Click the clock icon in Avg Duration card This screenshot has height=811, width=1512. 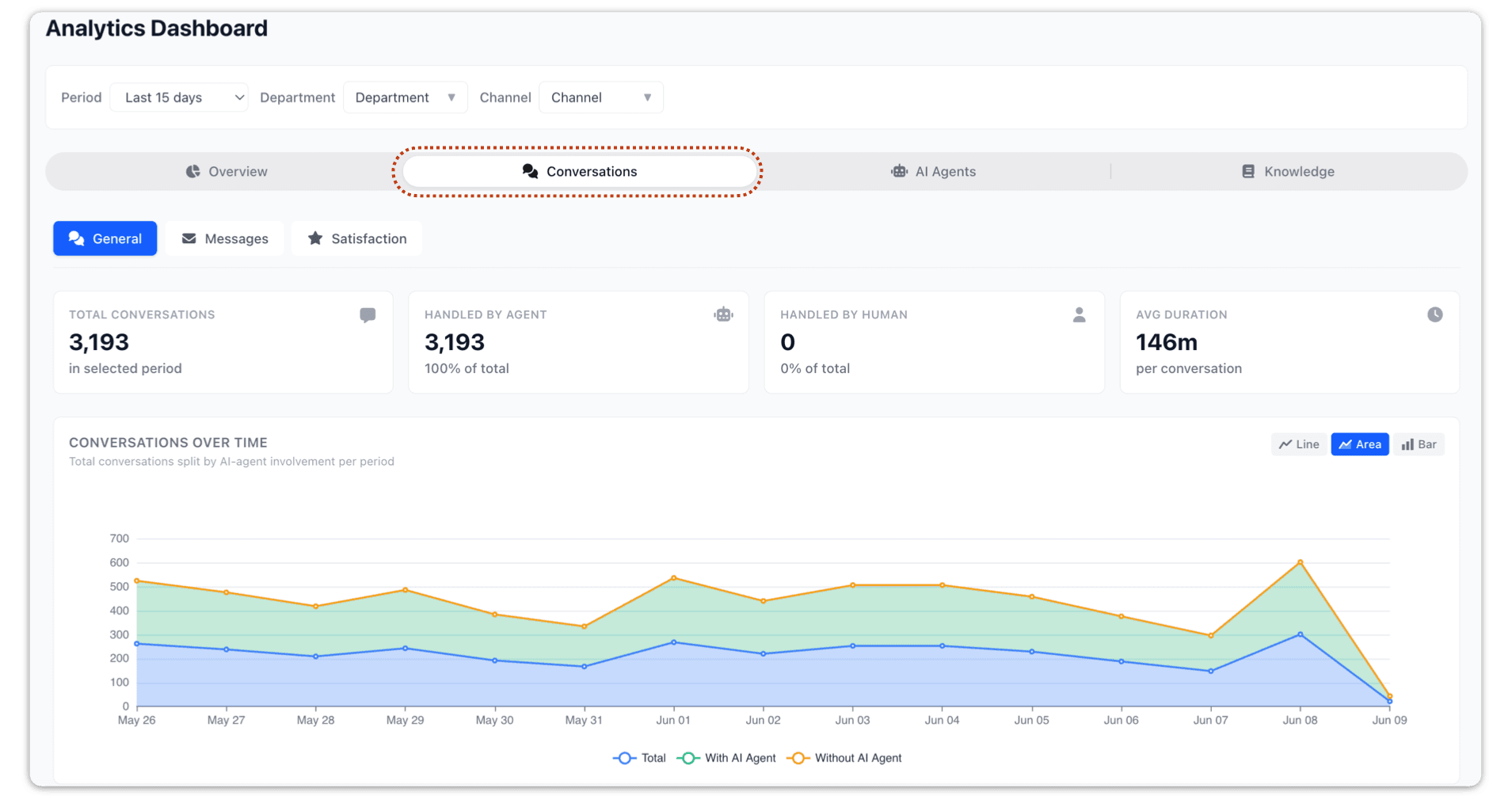click(x=1434, y=314)
